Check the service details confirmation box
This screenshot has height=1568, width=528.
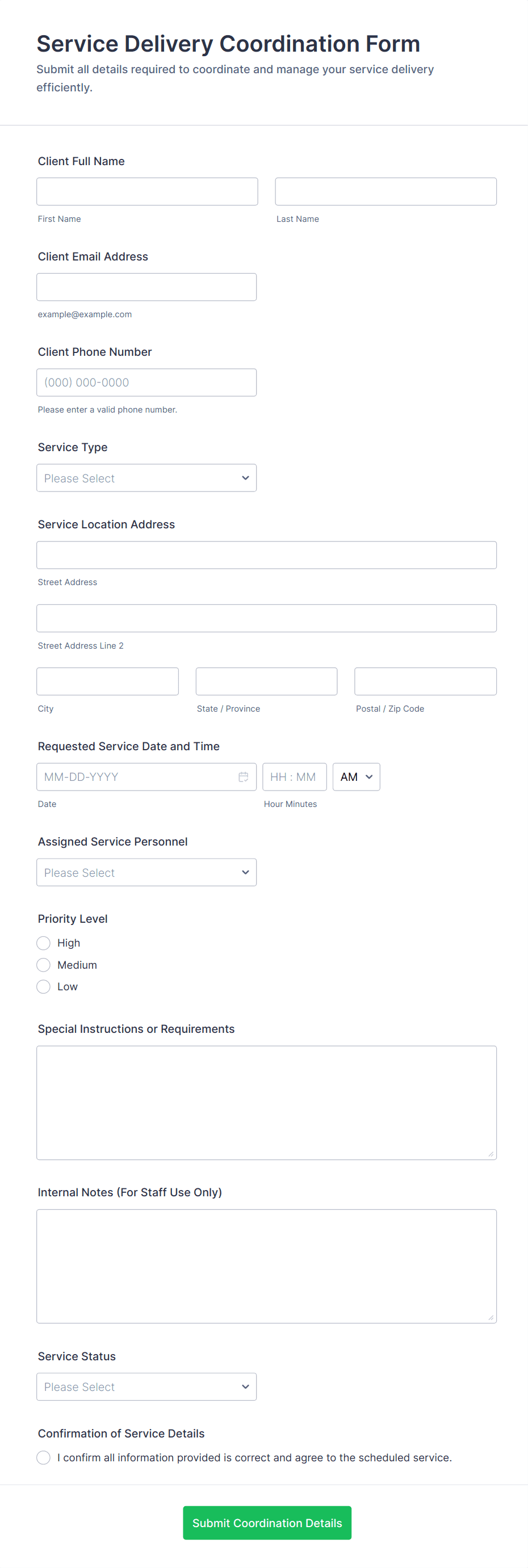(43, 1457)
